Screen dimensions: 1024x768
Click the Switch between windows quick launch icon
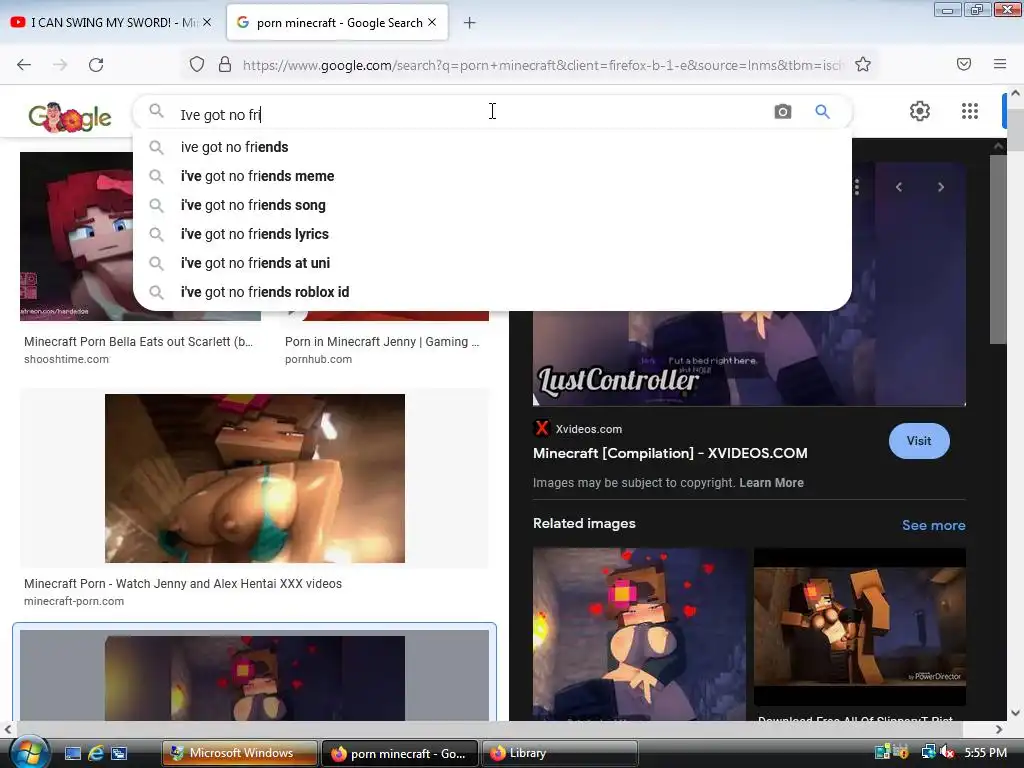119,754
